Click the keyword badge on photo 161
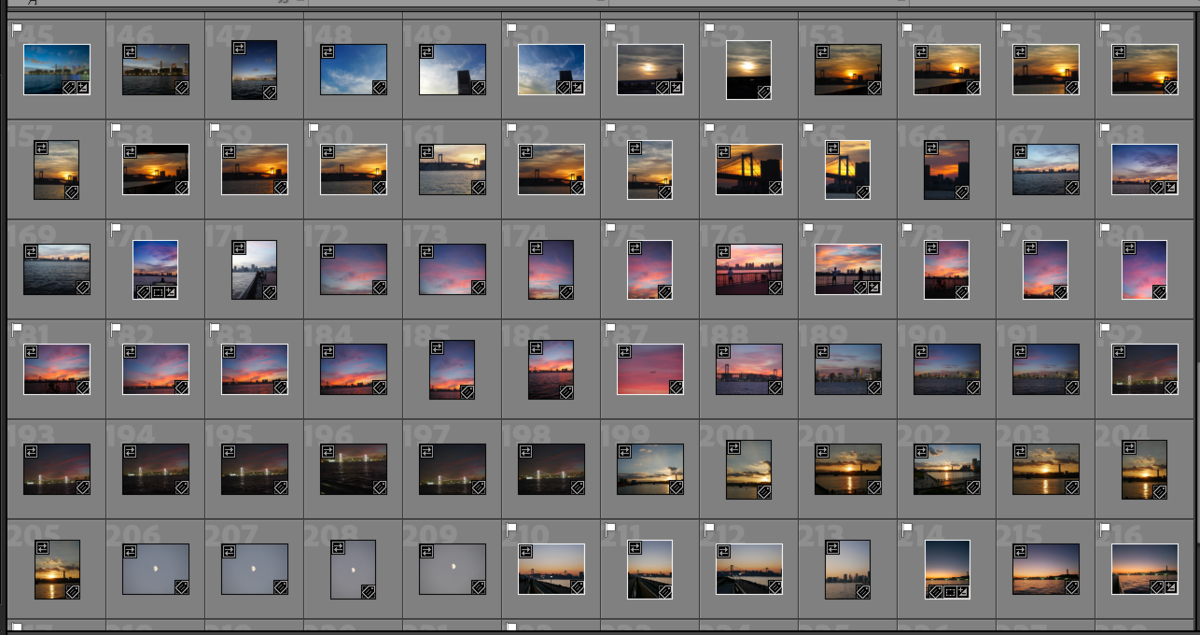 point(479,187)
